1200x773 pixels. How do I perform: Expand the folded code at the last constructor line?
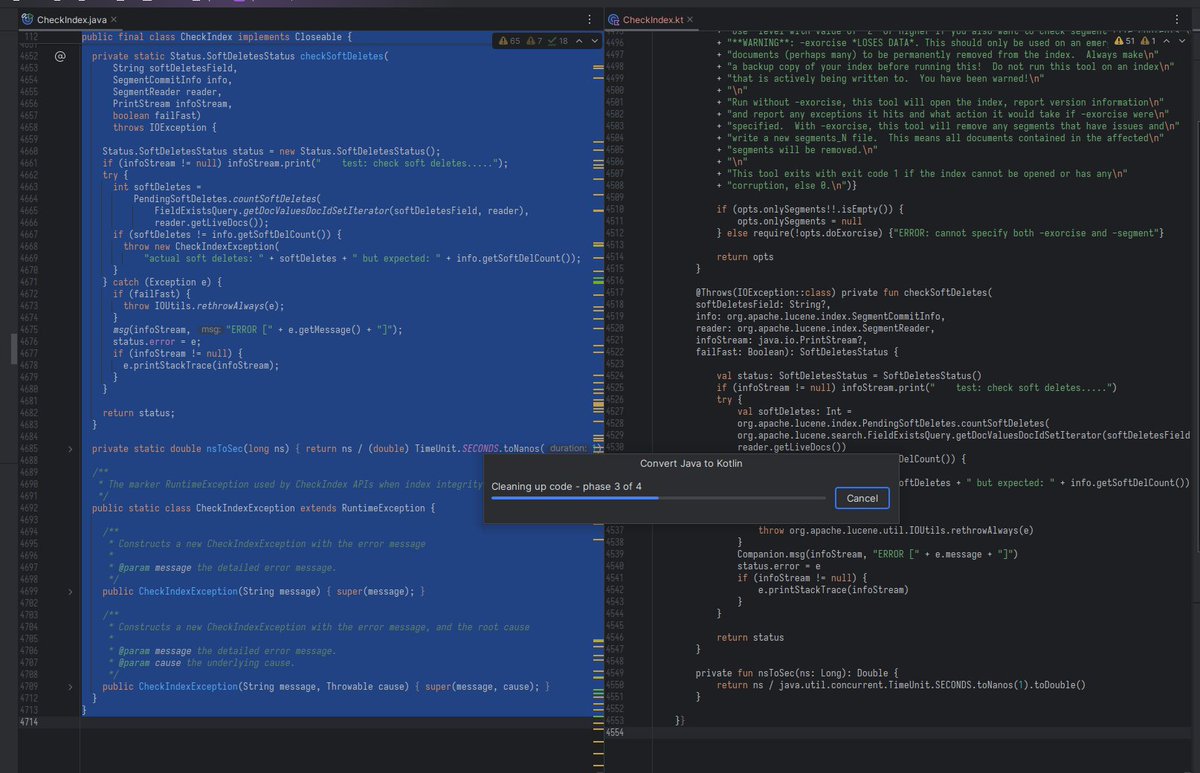(68, 686)
